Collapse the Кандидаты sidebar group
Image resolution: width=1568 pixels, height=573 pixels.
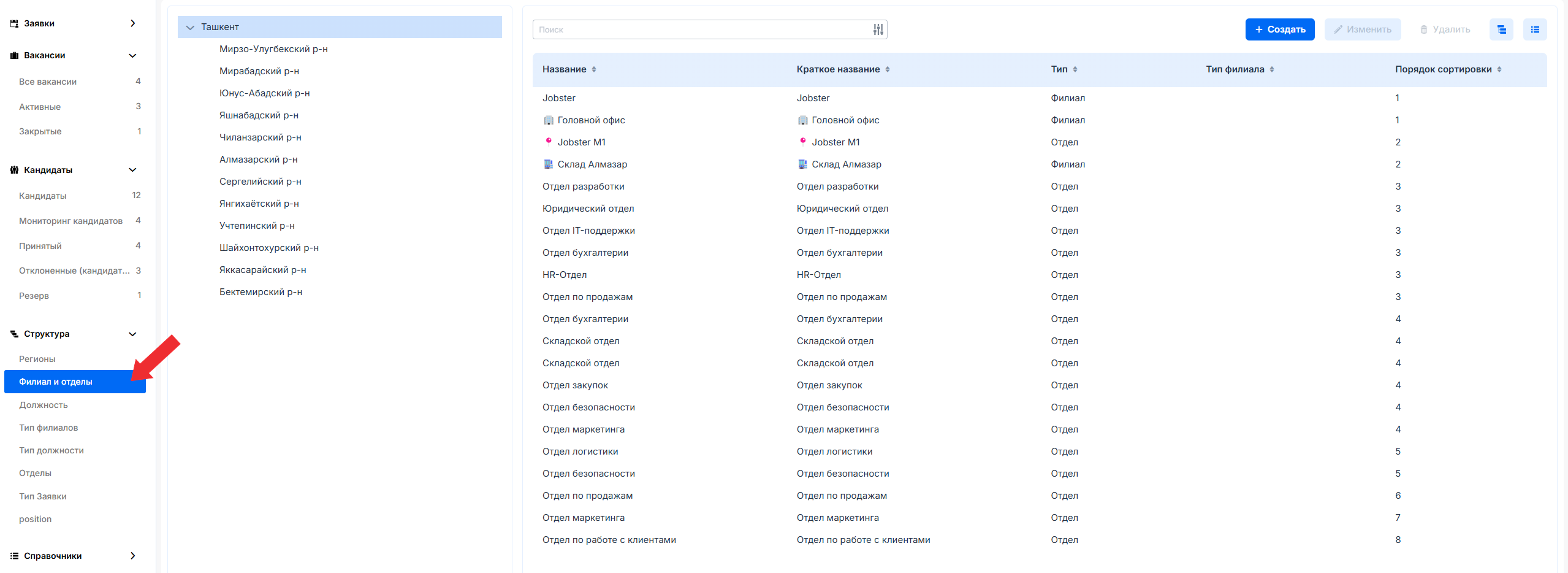[132, 170]
